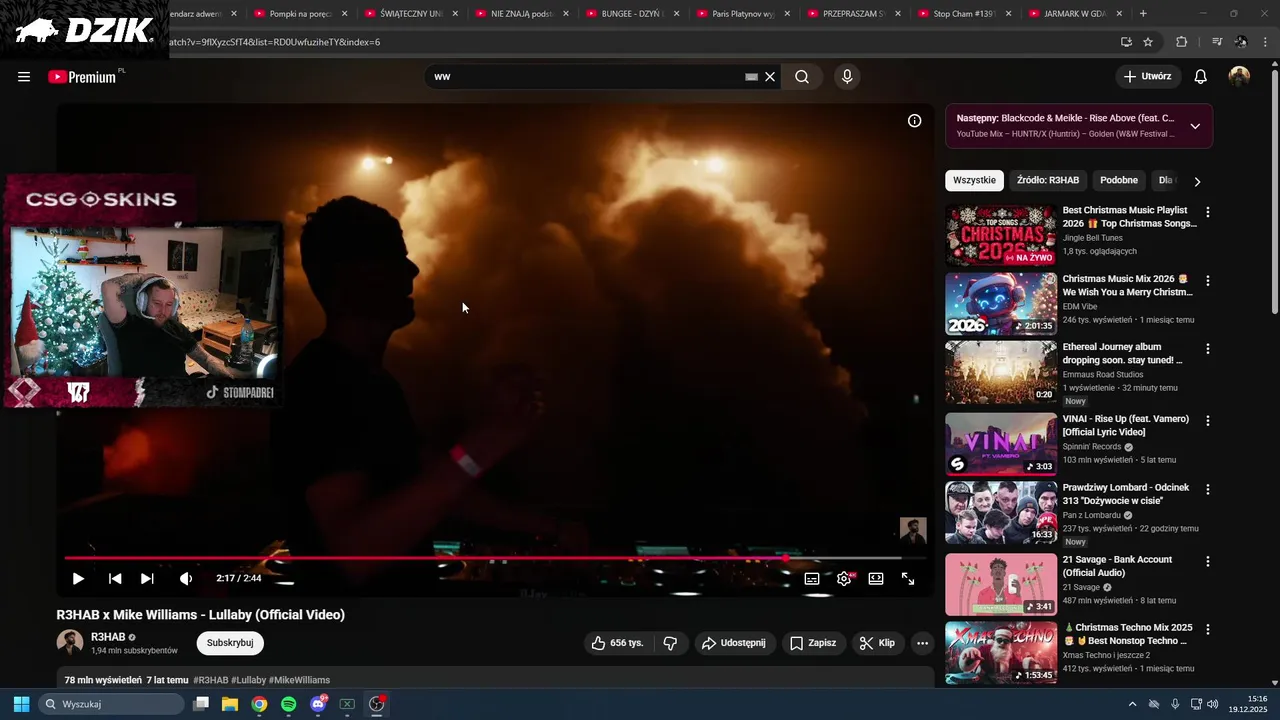The height and width of the screenshot is (720, 1280).
Task: Open options for 21 Savage - Bank Account
Action: coord(1208,562)
